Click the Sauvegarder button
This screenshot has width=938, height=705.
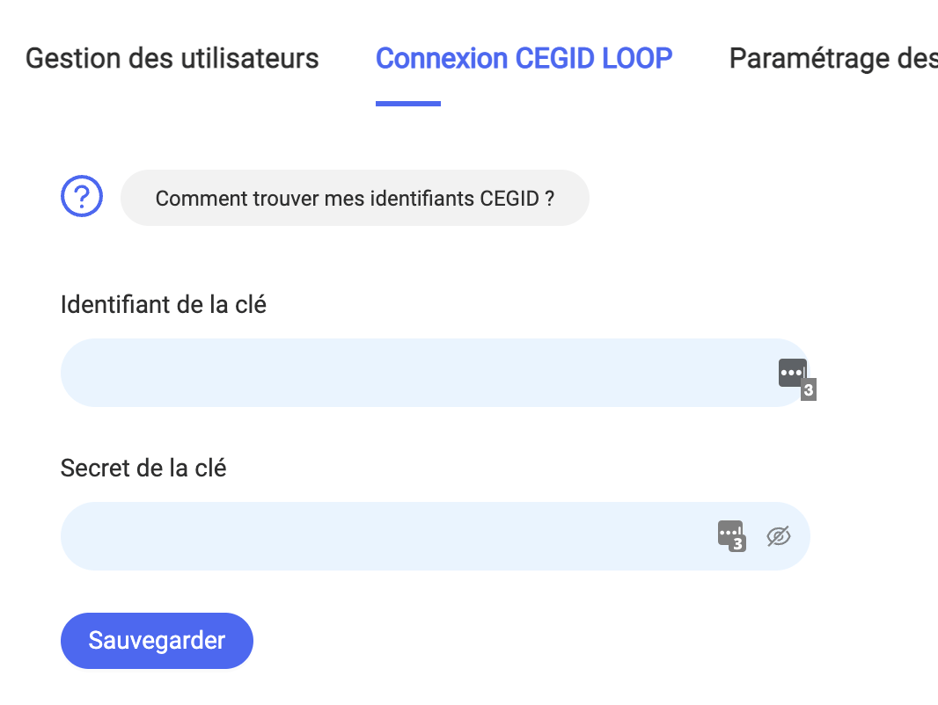tap(156, 640)
